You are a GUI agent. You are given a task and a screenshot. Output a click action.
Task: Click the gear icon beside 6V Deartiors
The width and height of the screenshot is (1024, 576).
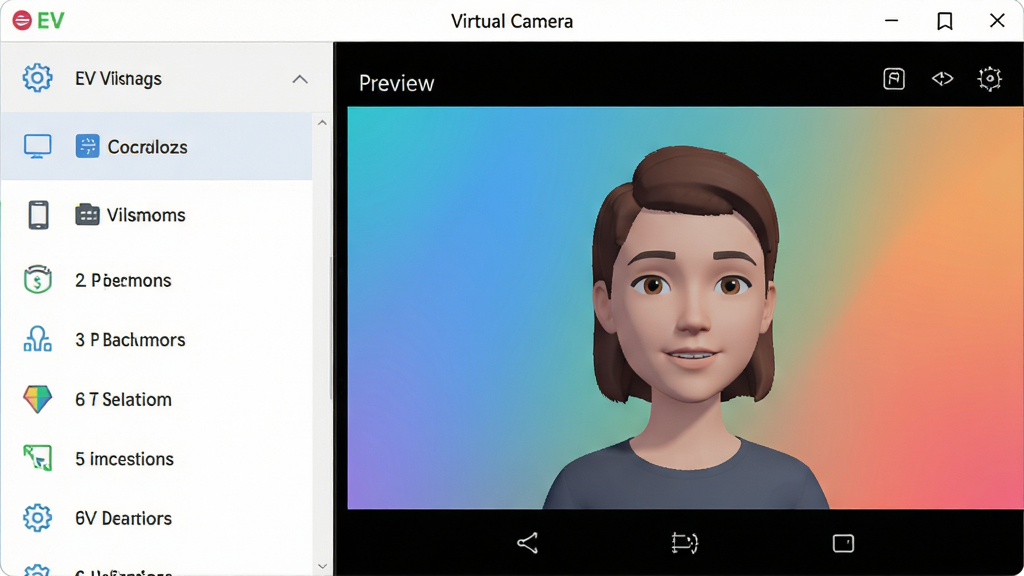37,518
